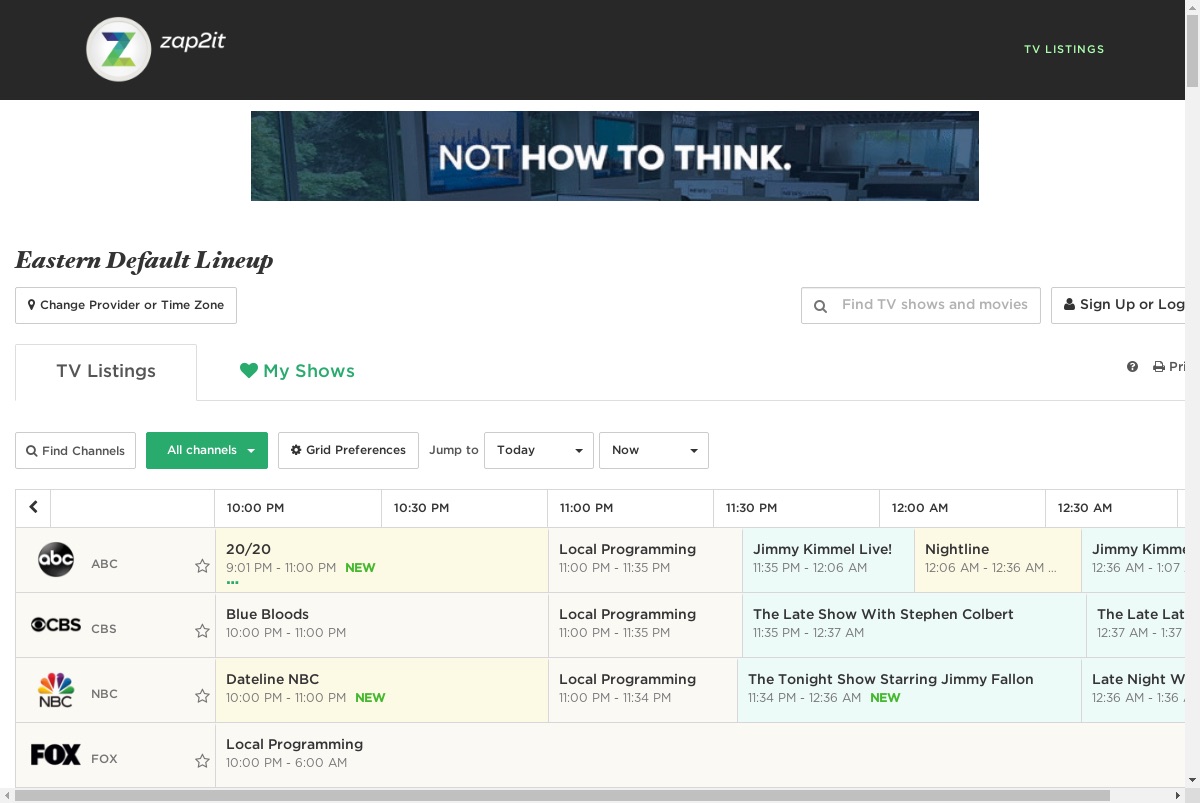Open Jimmy Kimmel Live! at 11:35 PM
This screenshot has width=1200, height=803.
(828, 560)
